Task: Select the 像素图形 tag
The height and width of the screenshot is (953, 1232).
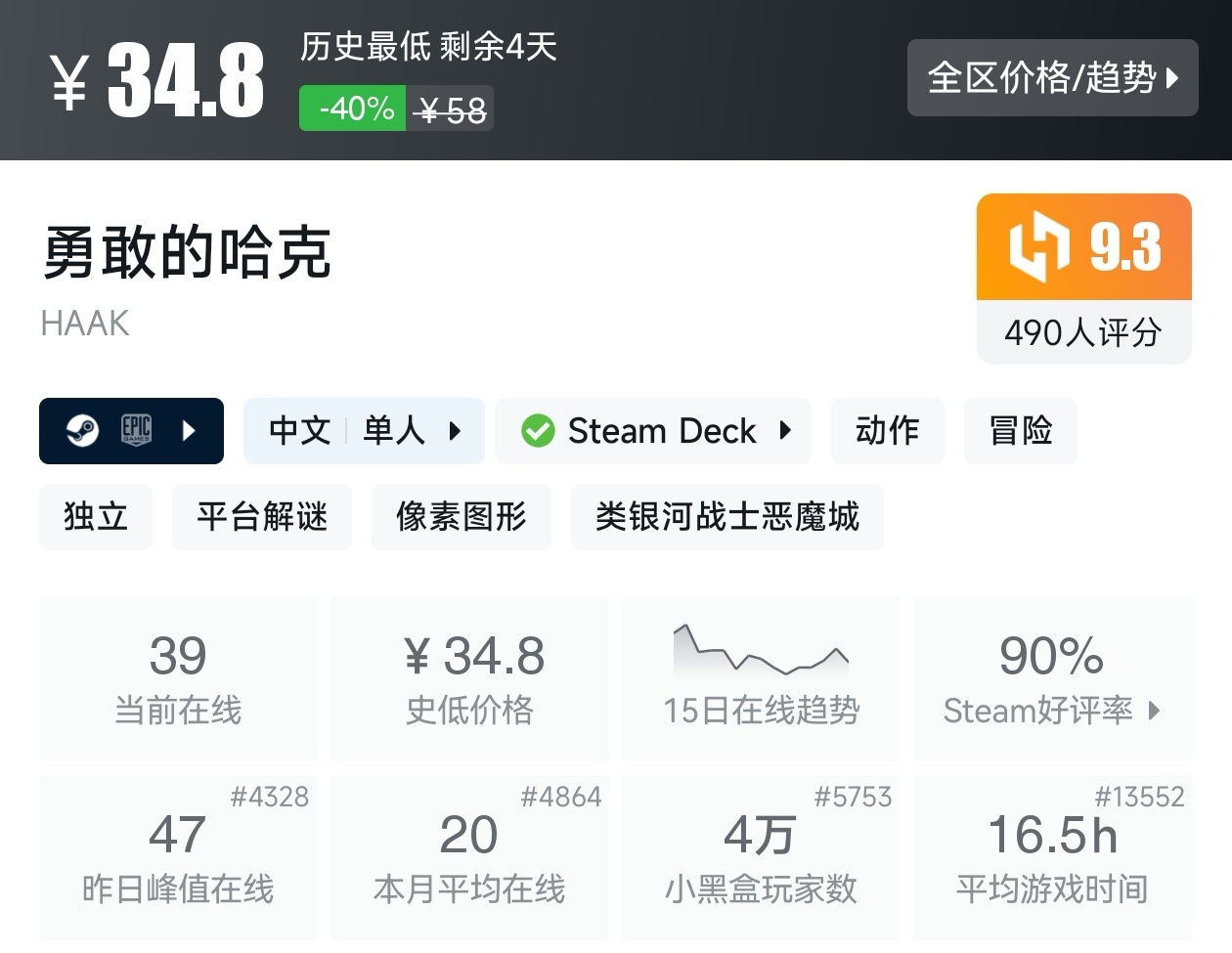Action: tap(461, 516)
